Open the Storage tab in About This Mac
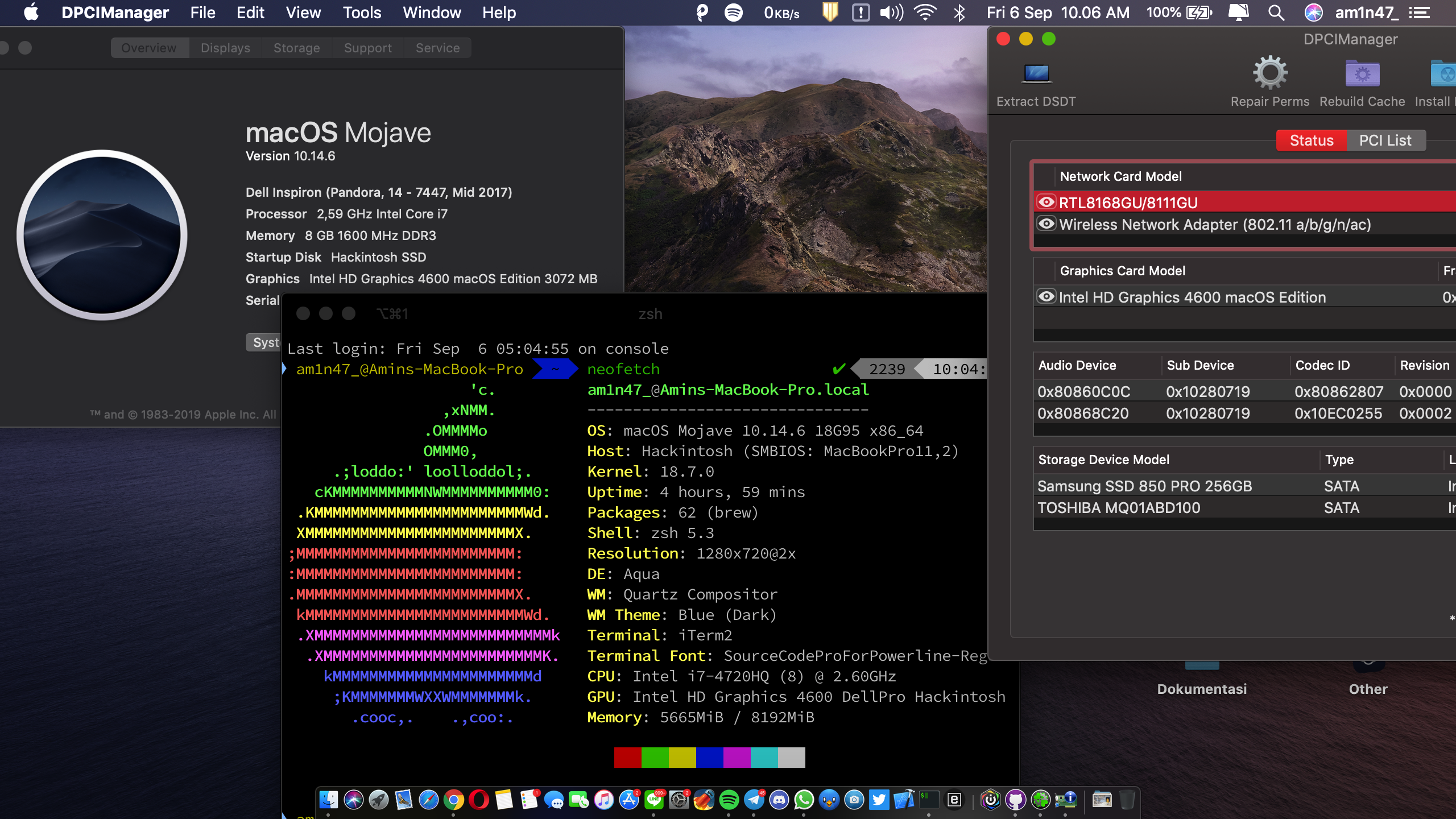Viewport: 1456px width, 819px height. [x=296, y=48]
